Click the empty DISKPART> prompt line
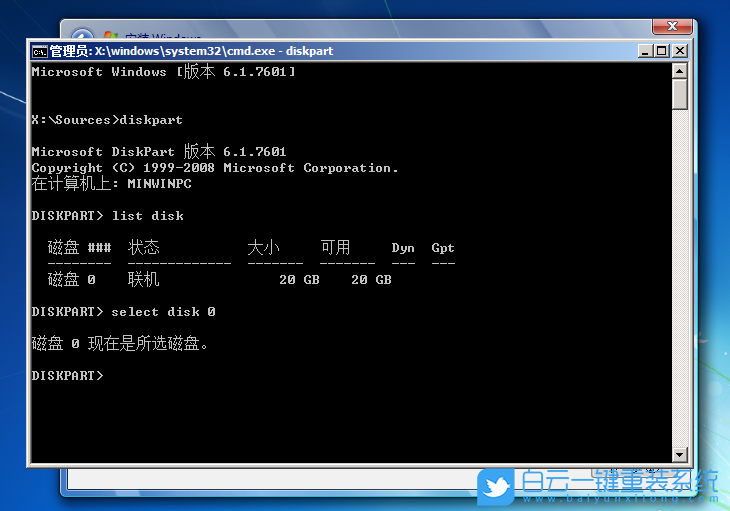 [x=68, y=376]
